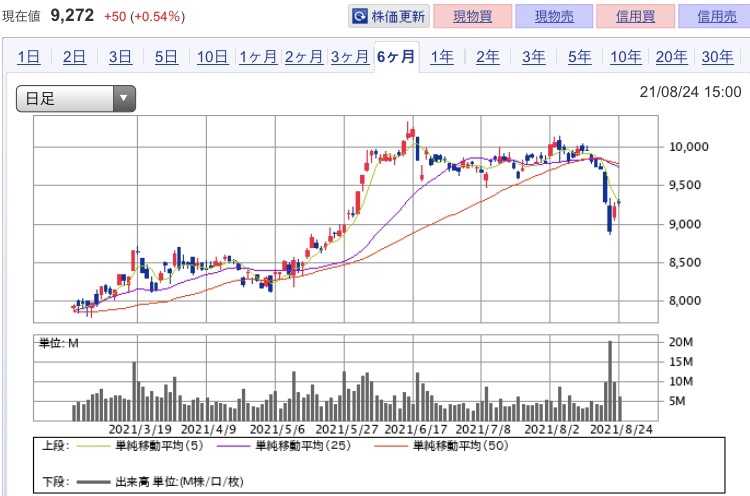The width and height of the screenshot is (750, 496).
Task: Click the 2021/5/6 date label
Action: [x=277, y=429]
